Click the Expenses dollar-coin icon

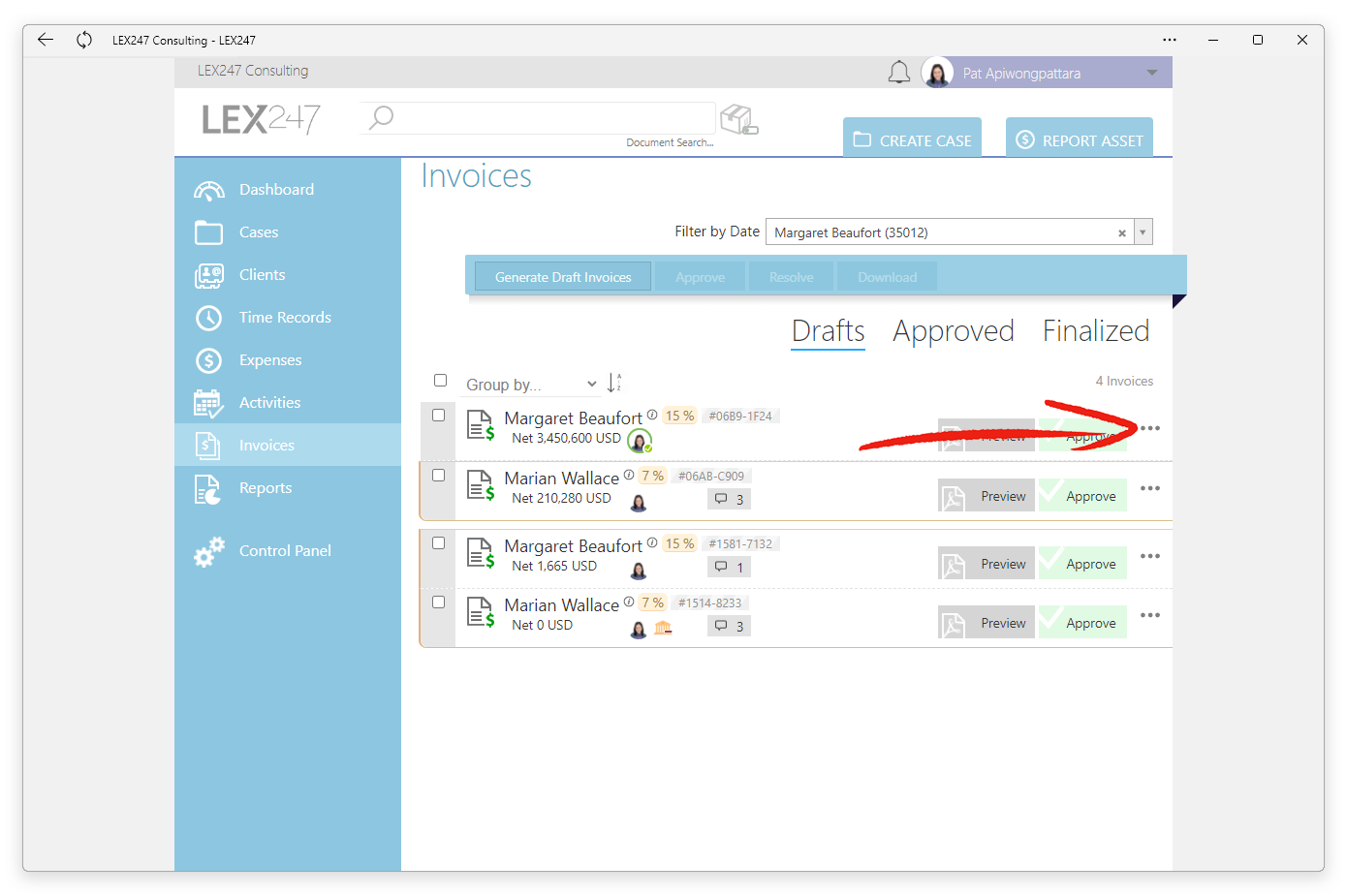click(209, 360)
